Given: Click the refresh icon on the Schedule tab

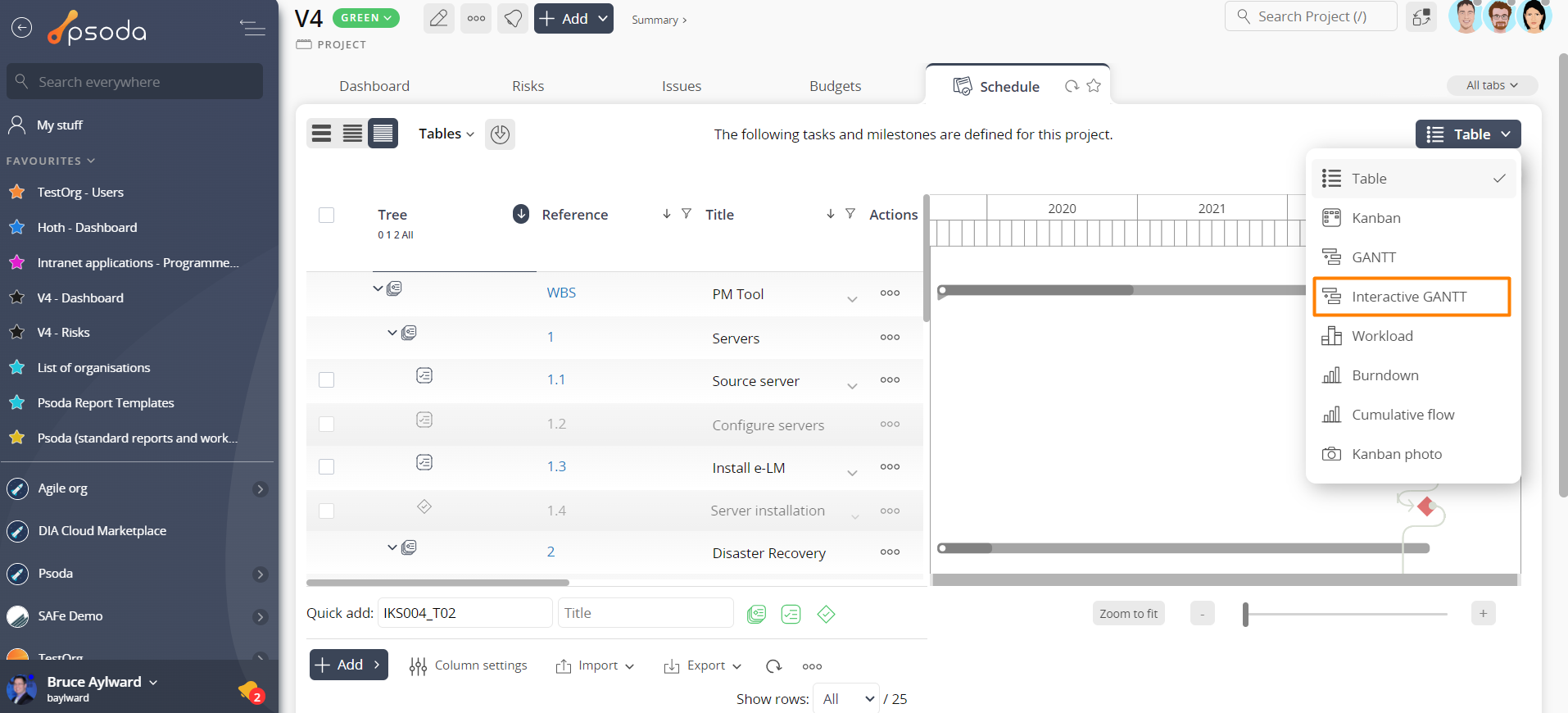Looking at the screenshot, I should click(x=1072, y=86).
